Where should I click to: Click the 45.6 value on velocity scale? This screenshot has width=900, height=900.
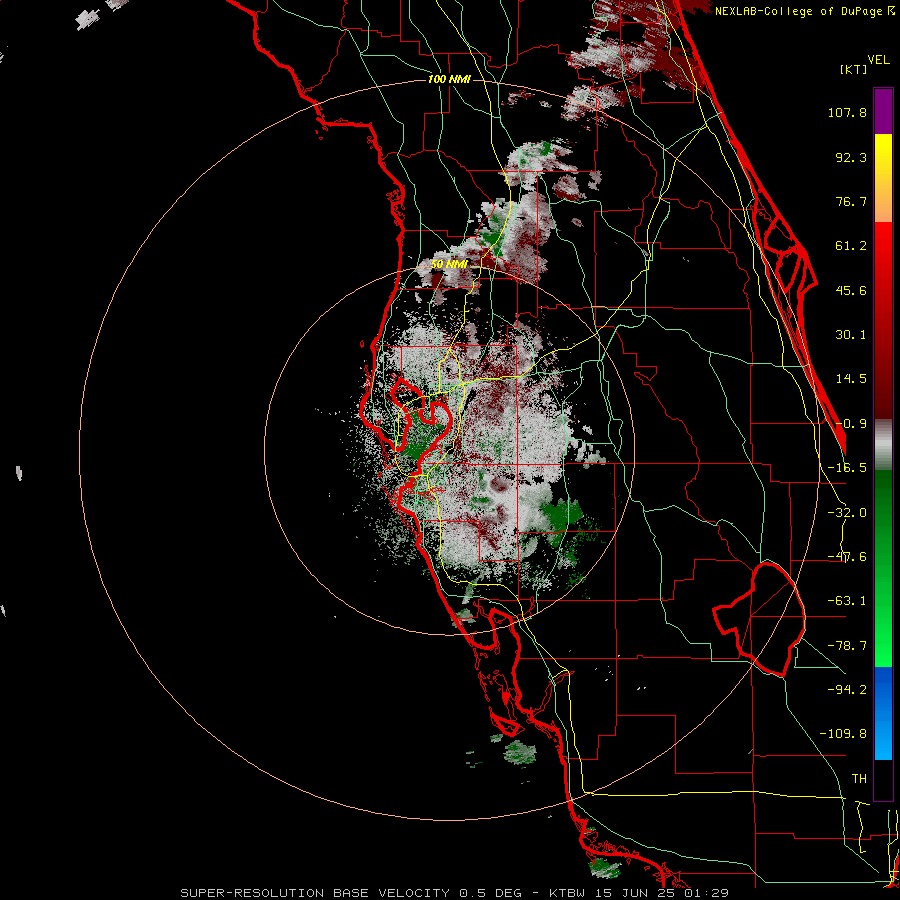point(851,290)
